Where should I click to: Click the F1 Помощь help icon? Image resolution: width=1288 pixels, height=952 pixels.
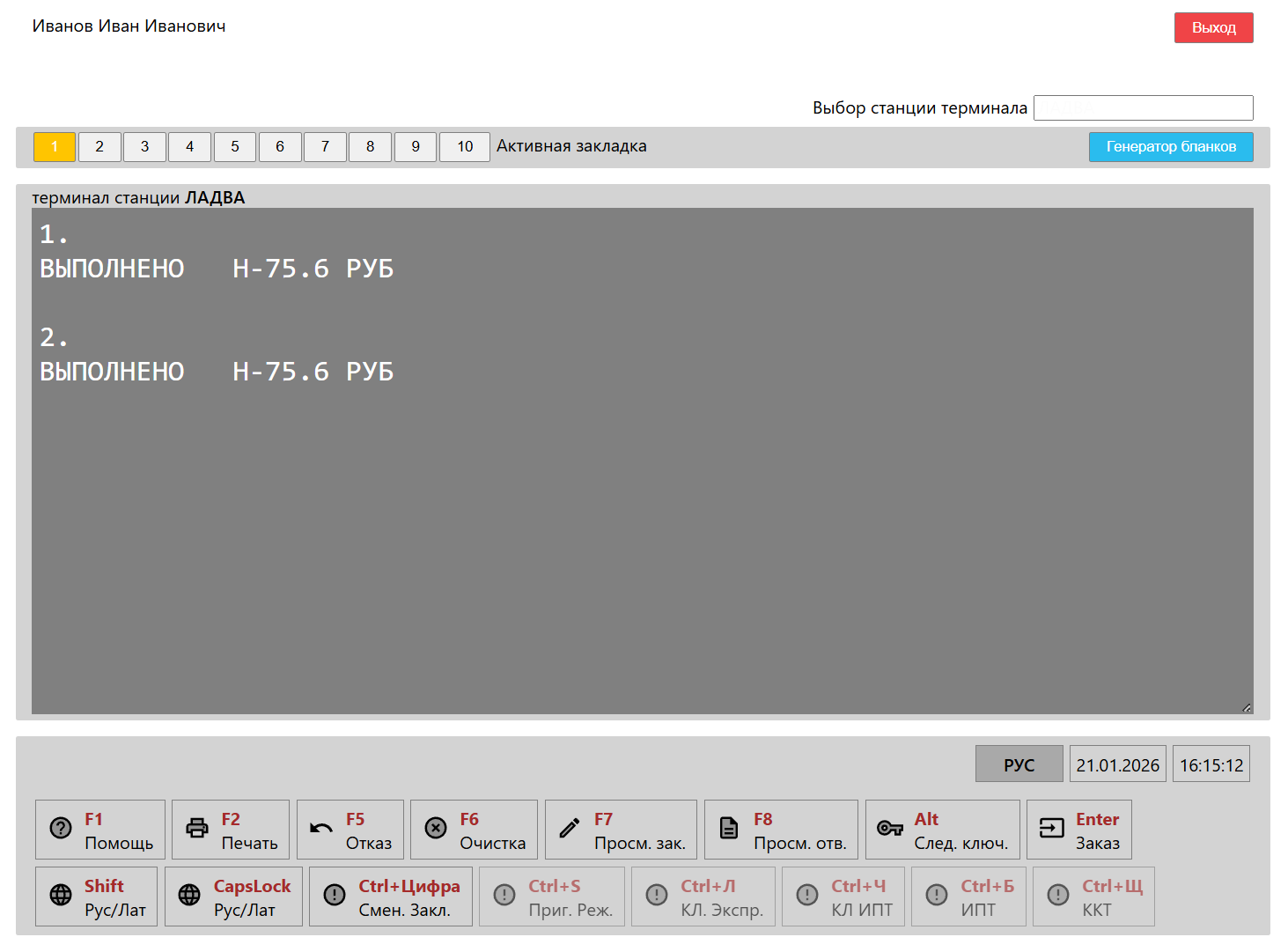coord(61,829)
